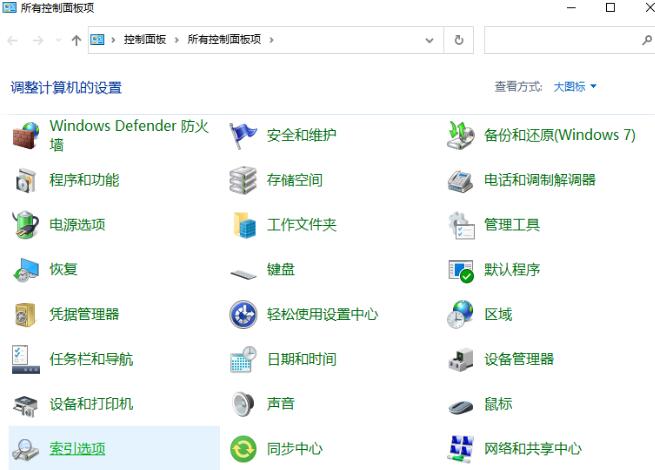
Task: Click the 所有控制面板项 breadcrumb
Action: click(x=224, y=40)
